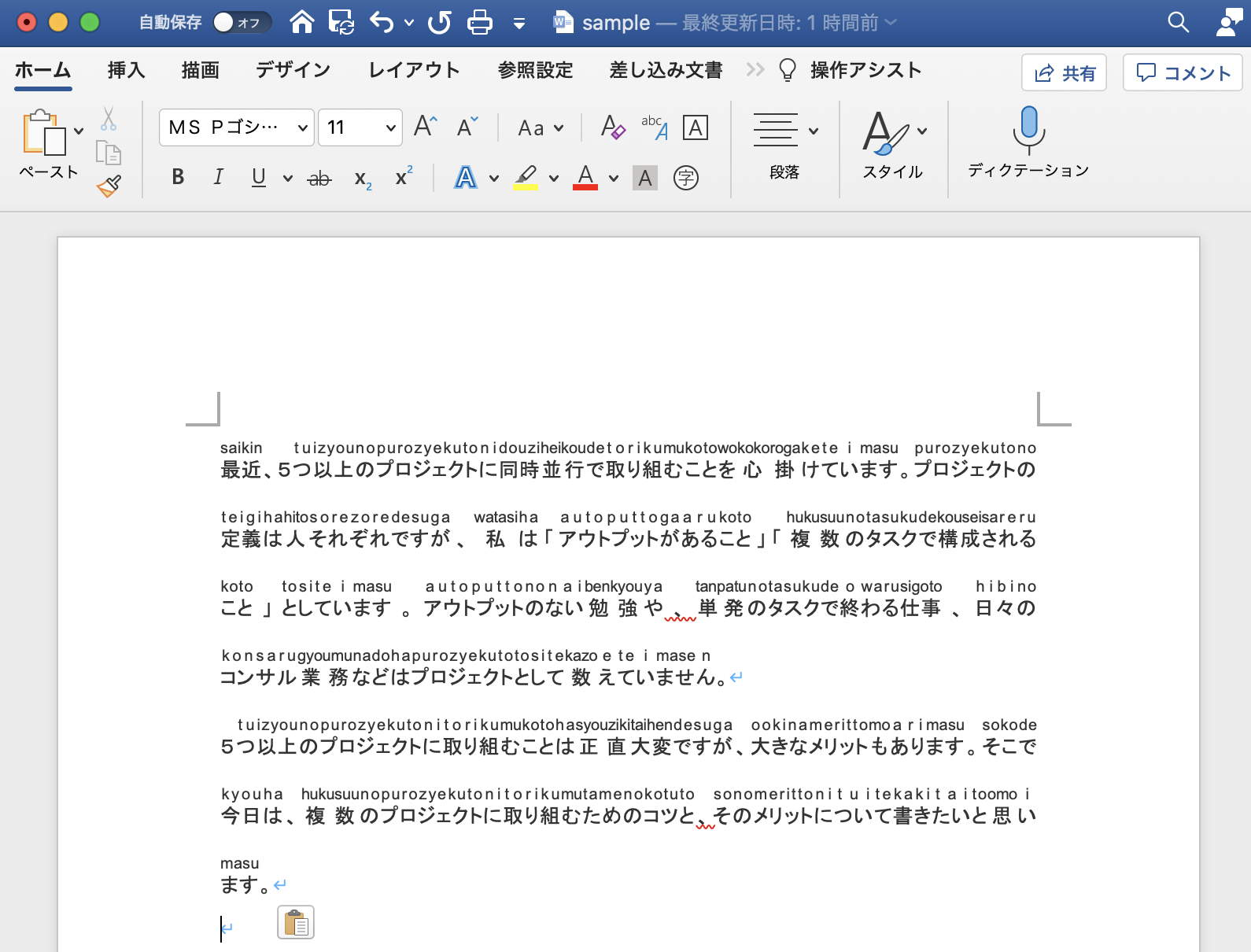Screen dimensions: 1251x952
Task: Toggle subscript formatting
Action: click(363, 179)
